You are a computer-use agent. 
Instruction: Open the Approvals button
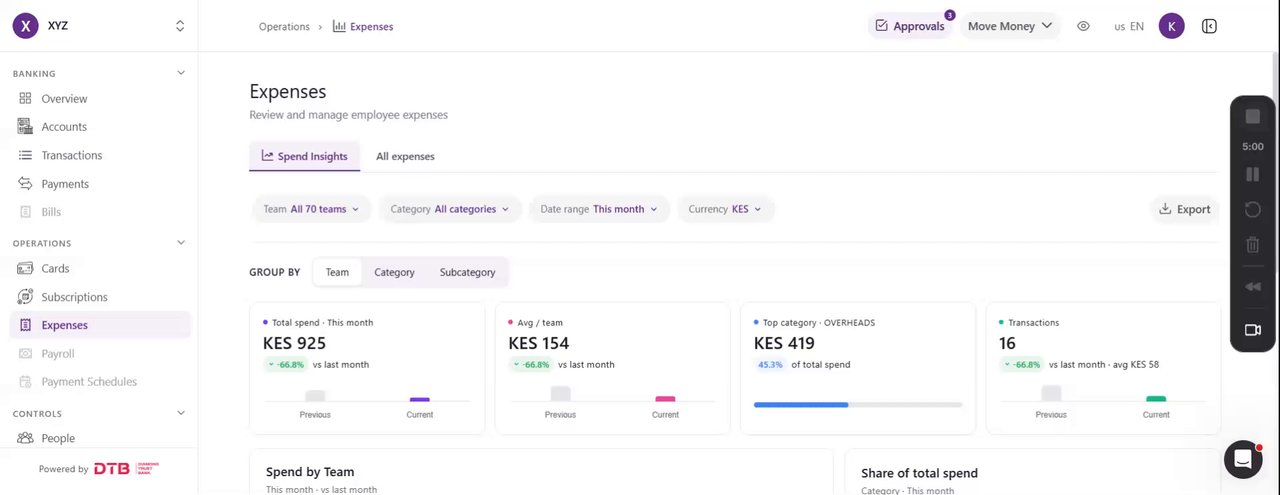tap(910, 26)
